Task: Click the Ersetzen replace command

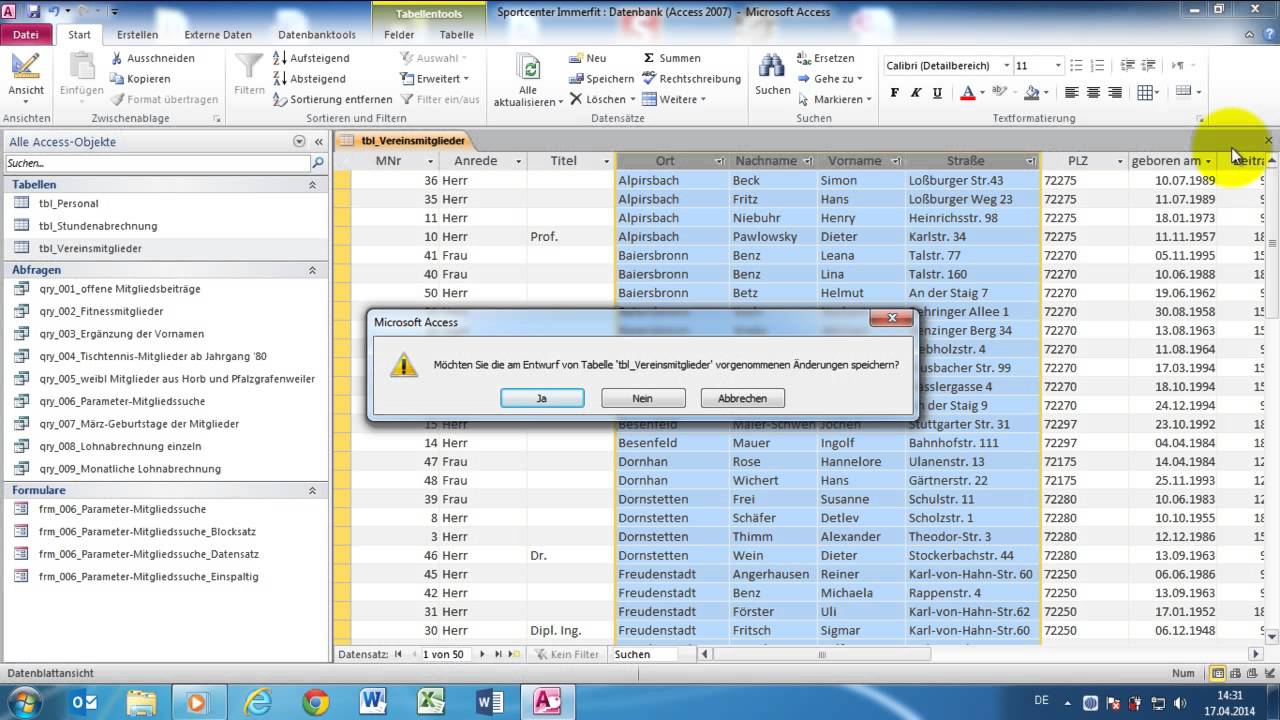Action: (826, 58)
